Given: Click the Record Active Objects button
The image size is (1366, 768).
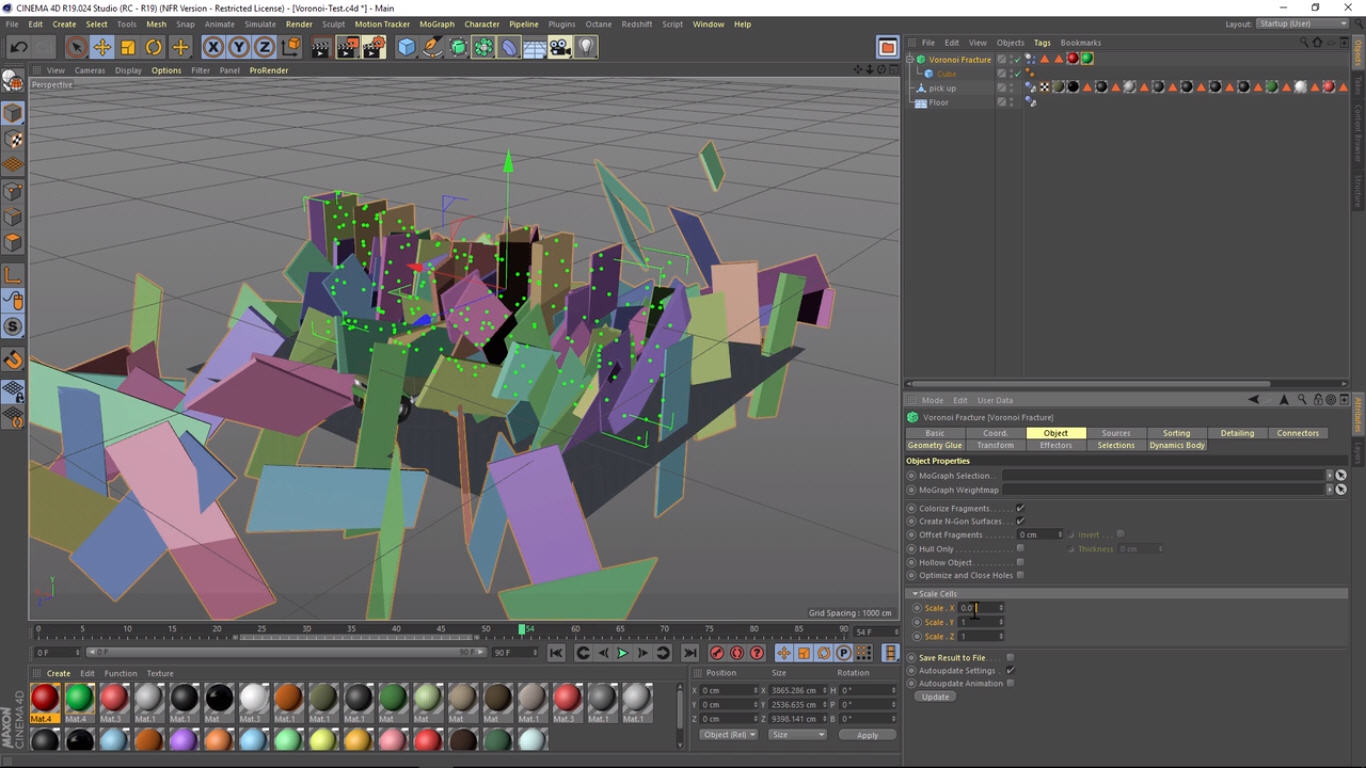Looking at the screenshot, I should tap(716, 653).
